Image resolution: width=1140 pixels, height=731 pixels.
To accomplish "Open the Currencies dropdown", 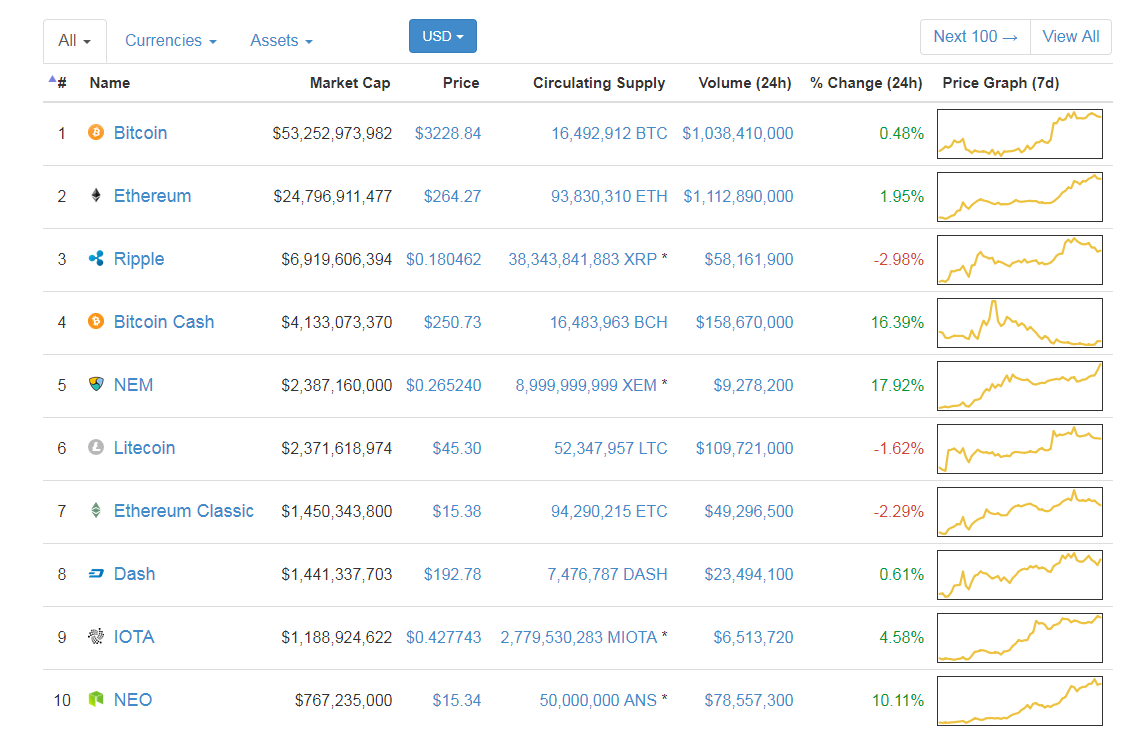I will [x=170, y=40].
